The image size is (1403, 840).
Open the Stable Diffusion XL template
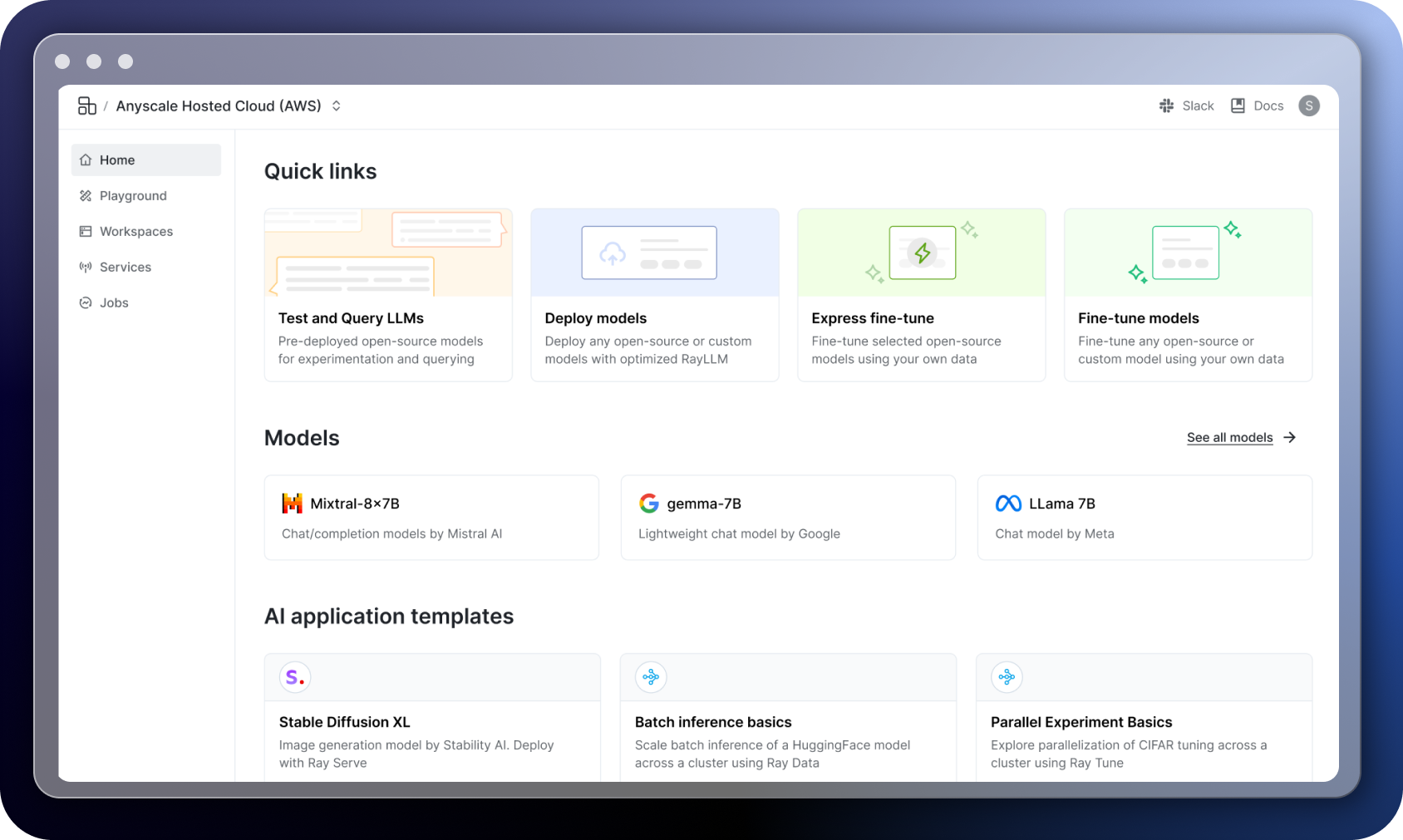click(432, 718)
